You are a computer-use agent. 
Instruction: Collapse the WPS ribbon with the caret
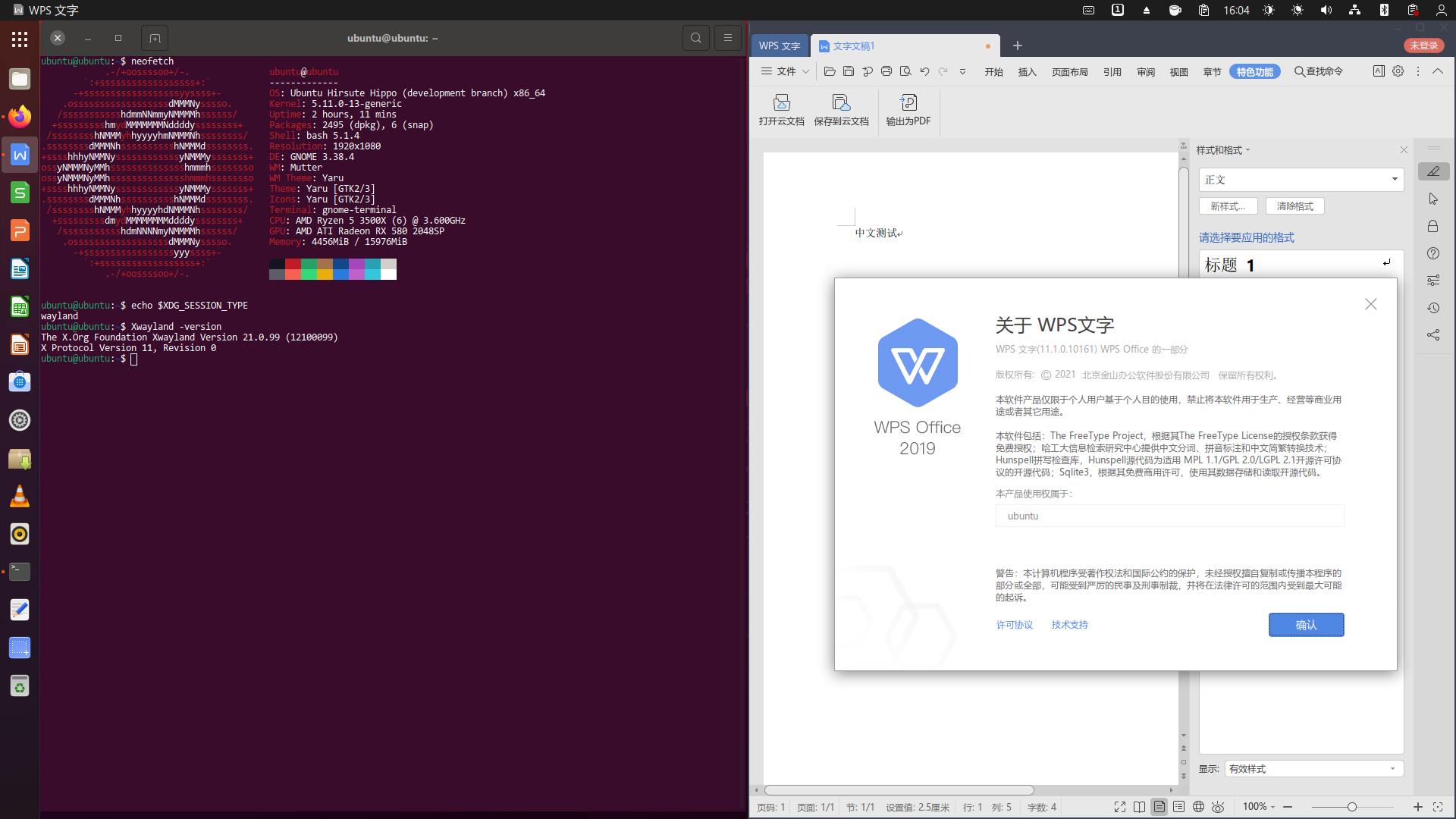(x=1438, y=71)
